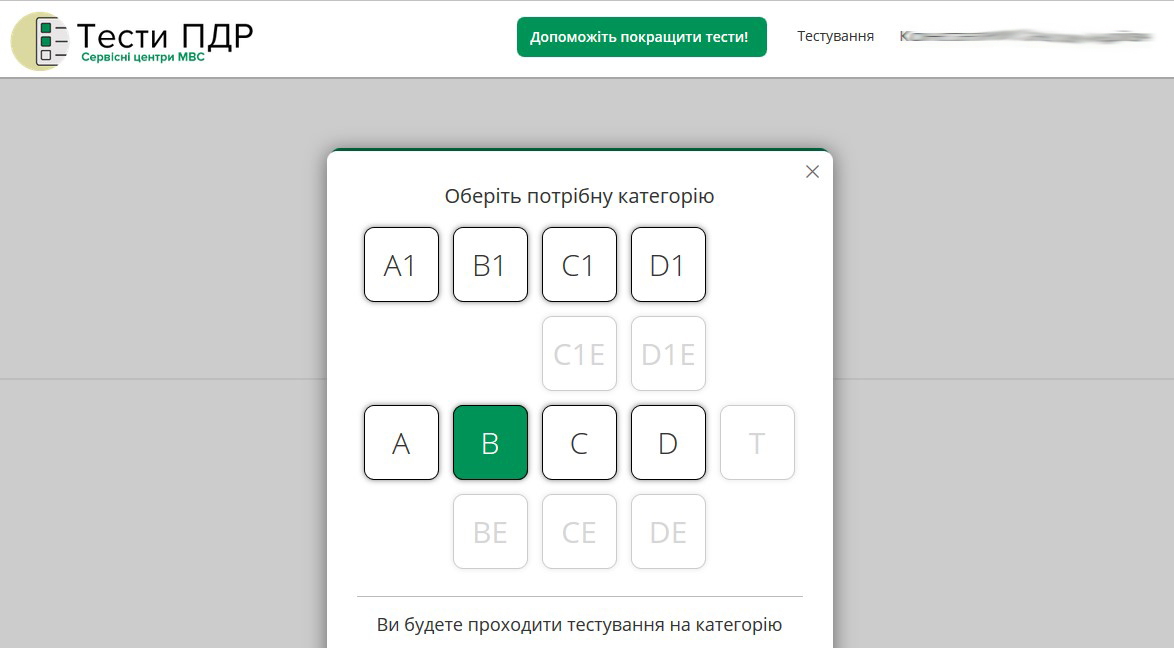This screenshot has width=1174, height=648.
Task: Pick category D1
Action: point(668,265)
